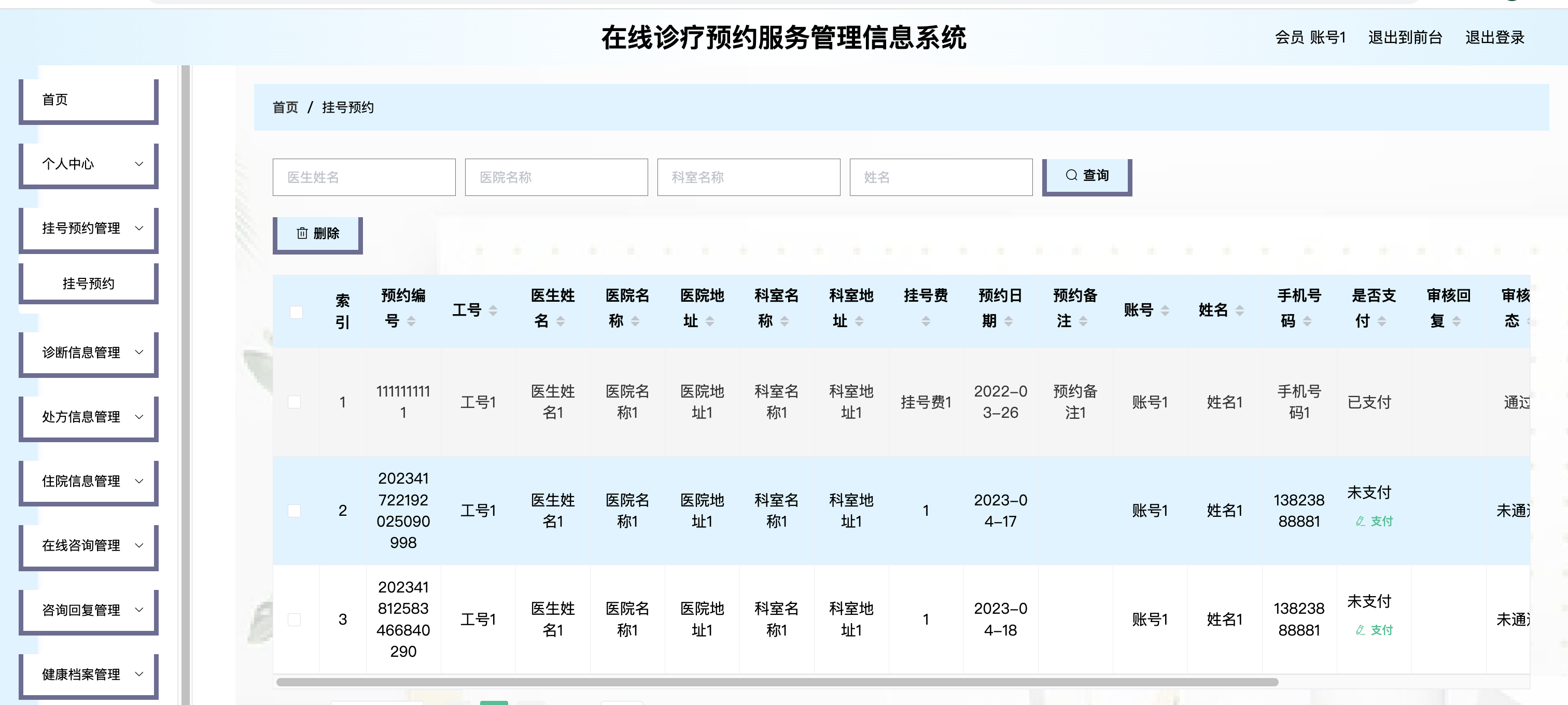
Task: Click 预约备注1 cell
Action: tap(1075, 402)
